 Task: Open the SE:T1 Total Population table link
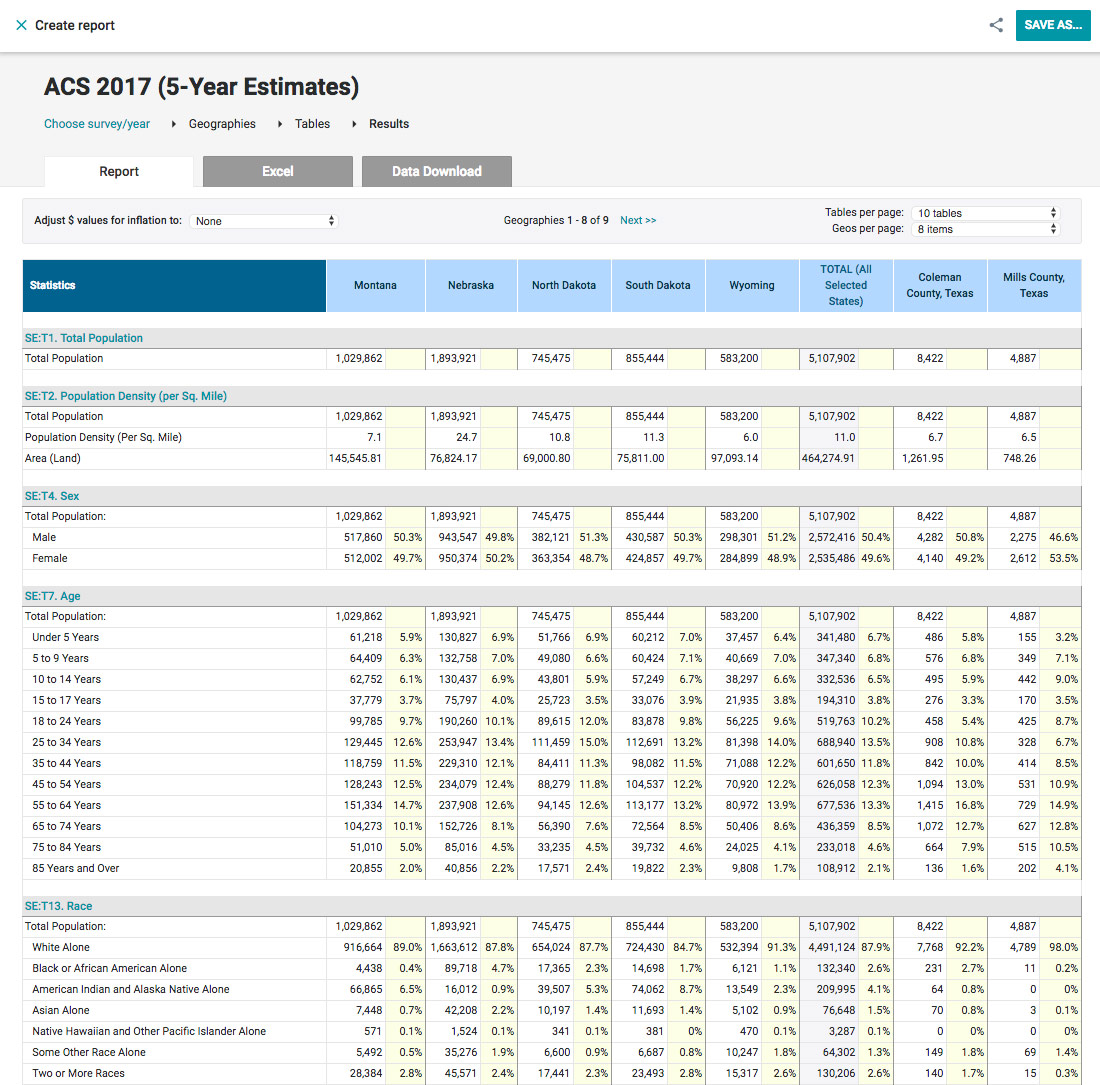[x=84, y=338]
